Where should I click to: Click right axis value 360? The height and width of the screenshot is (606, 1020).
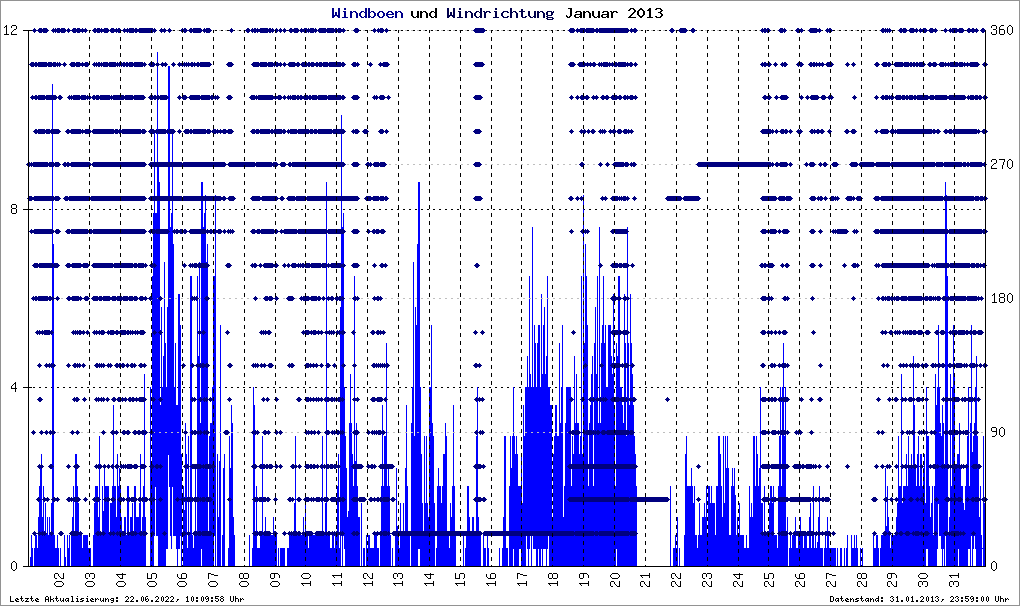[x=1002, y=31]
